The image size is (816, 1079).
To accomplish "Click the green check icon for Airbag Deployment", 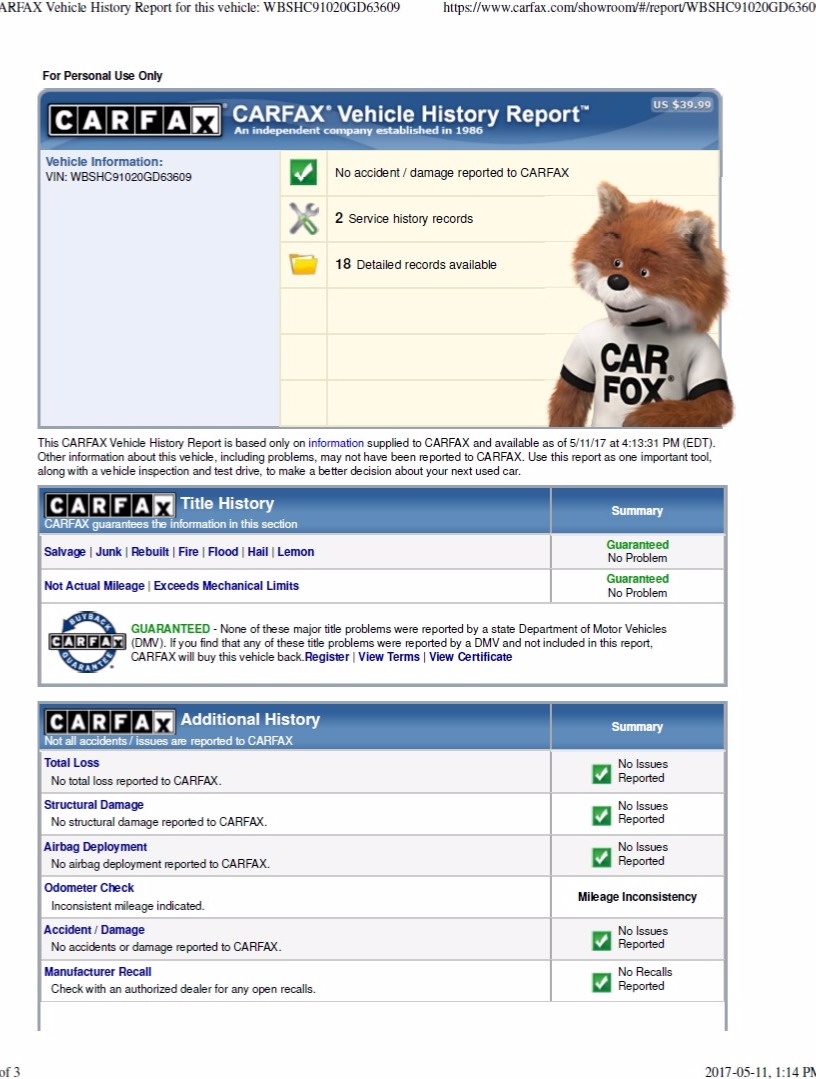I will 601,857.
